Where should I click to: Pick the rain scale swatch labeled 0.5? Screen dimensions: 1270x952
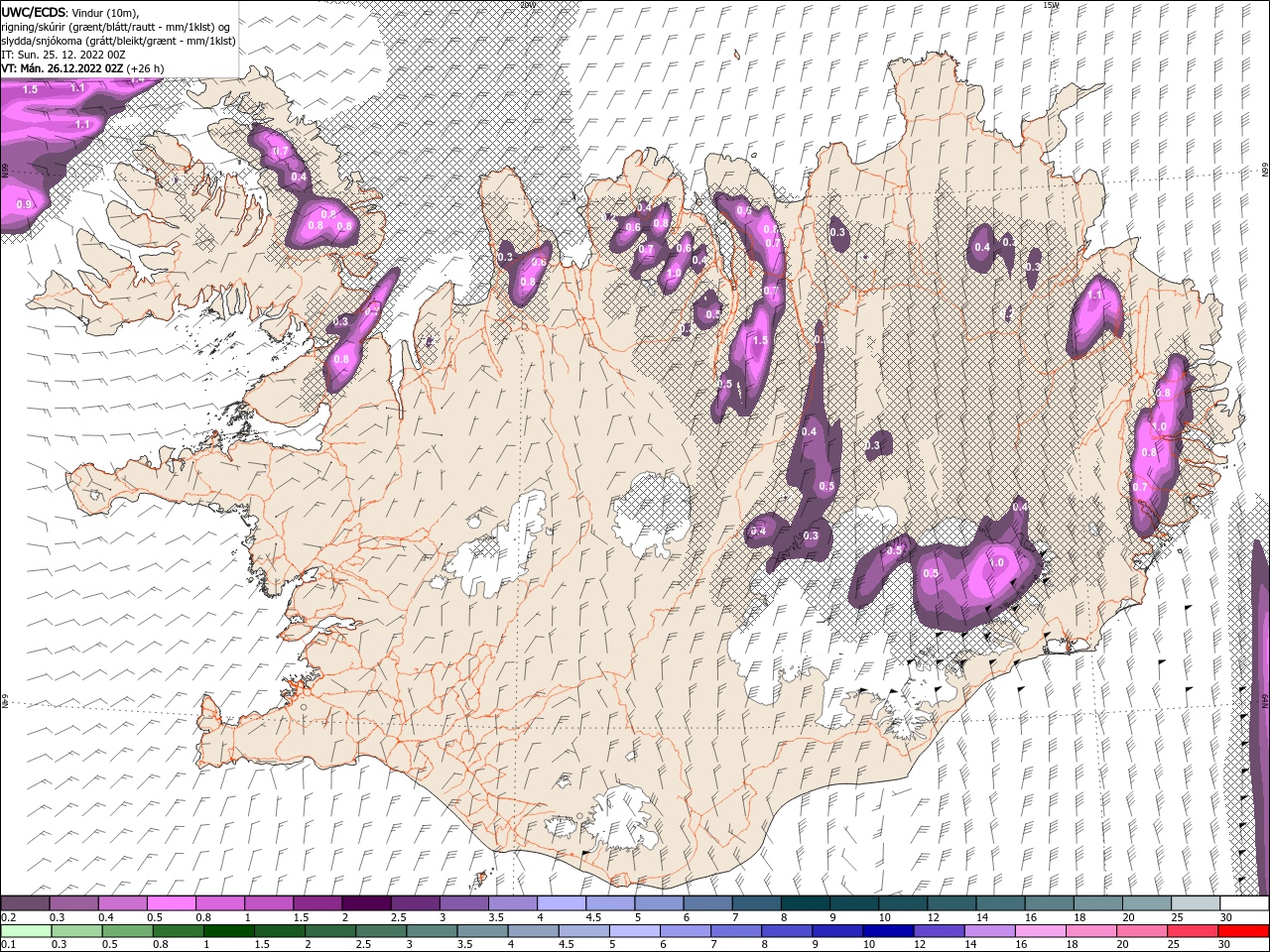[x=129, y=931]
